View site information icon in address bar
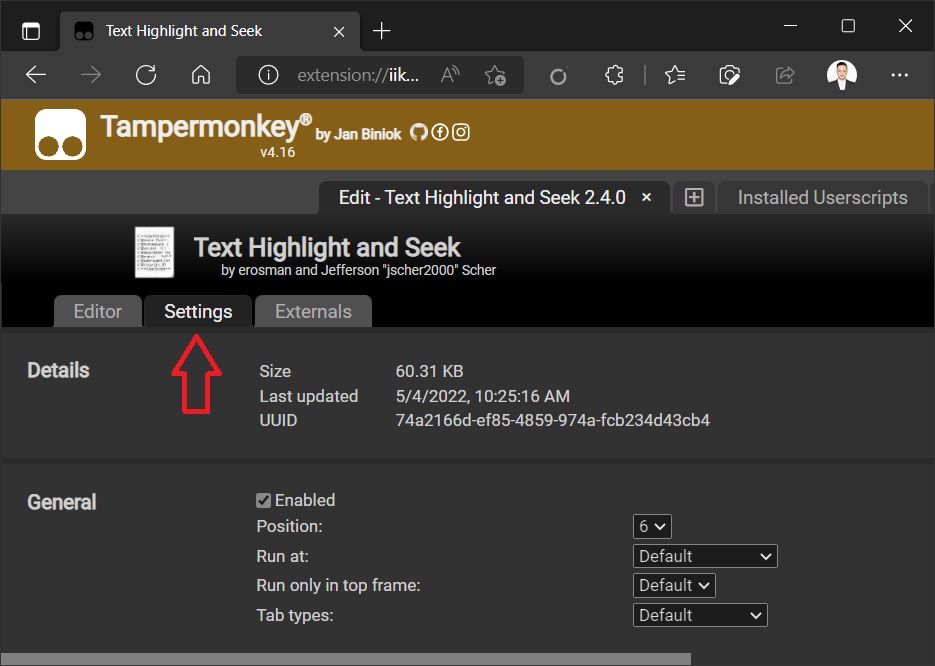The width and height of the screenshot is (935, 666). tap(268, 75)
